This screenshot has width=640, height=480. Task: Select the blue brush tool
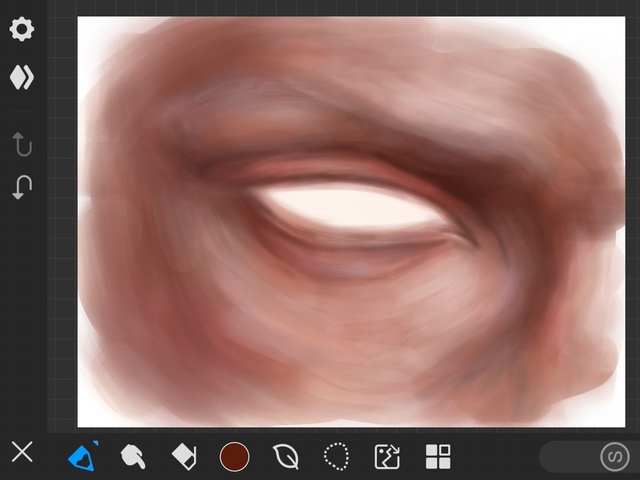point(80,457)
